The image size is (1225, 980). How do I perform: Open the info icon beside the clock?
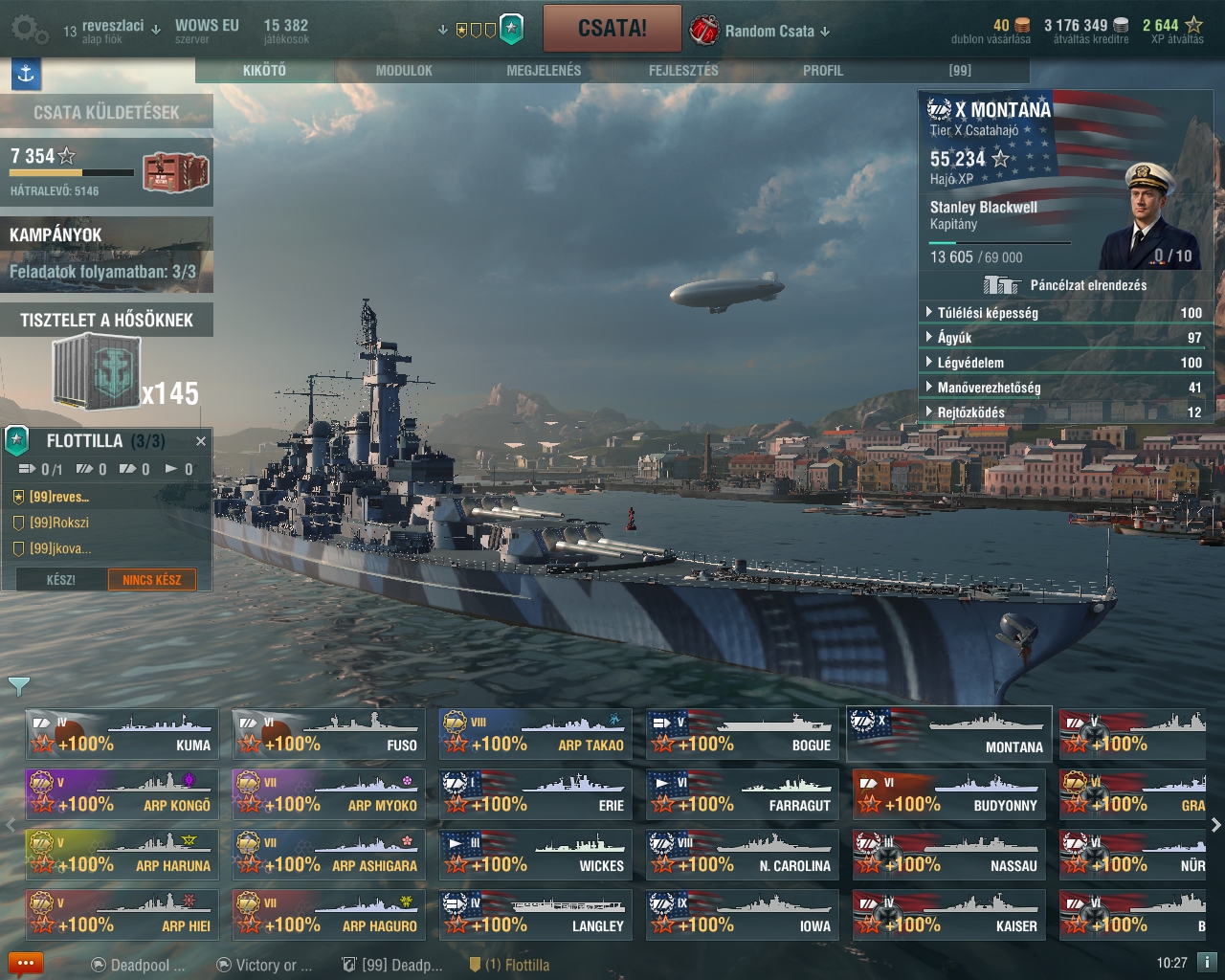[x=1207, y=962]
